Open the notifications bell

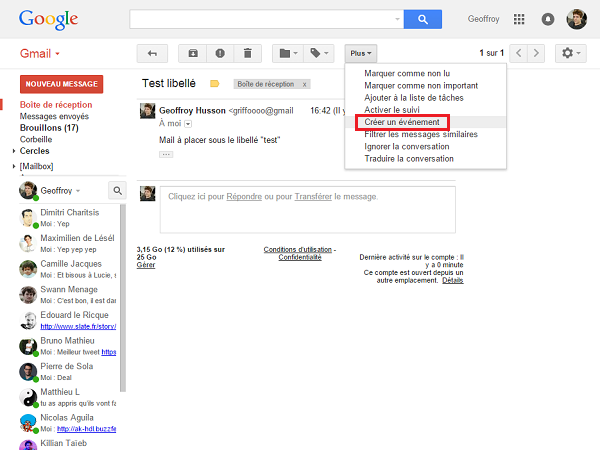click(x=548, y=19)
